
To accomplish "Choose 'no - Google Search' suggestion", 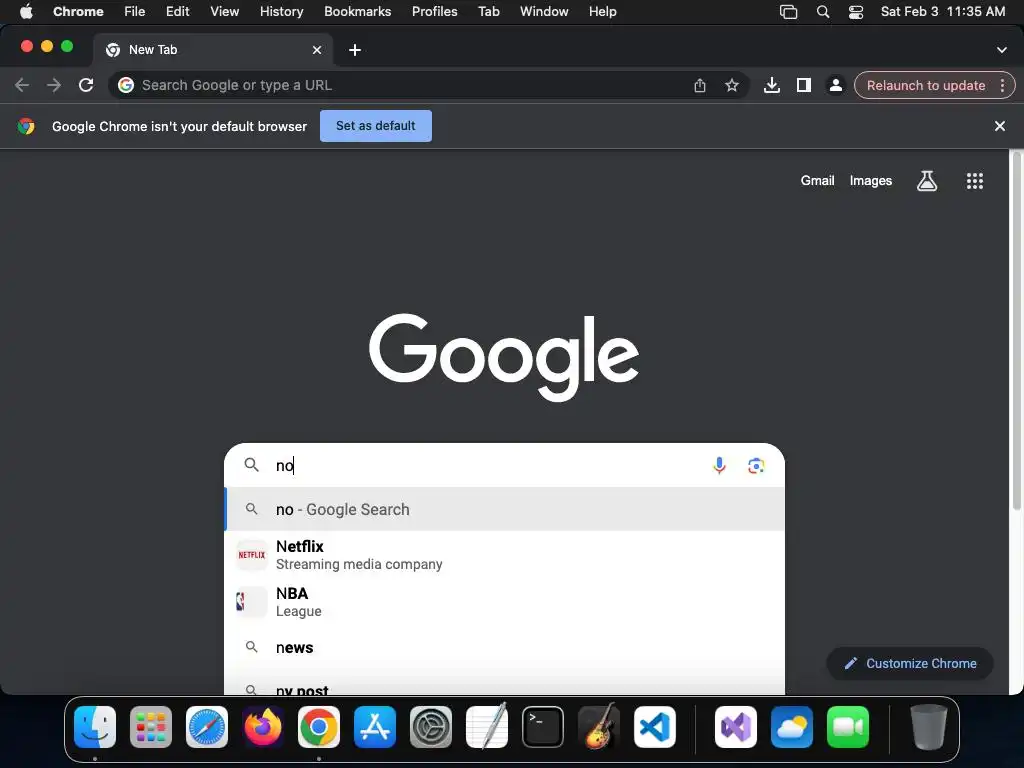I will (504, 509).
